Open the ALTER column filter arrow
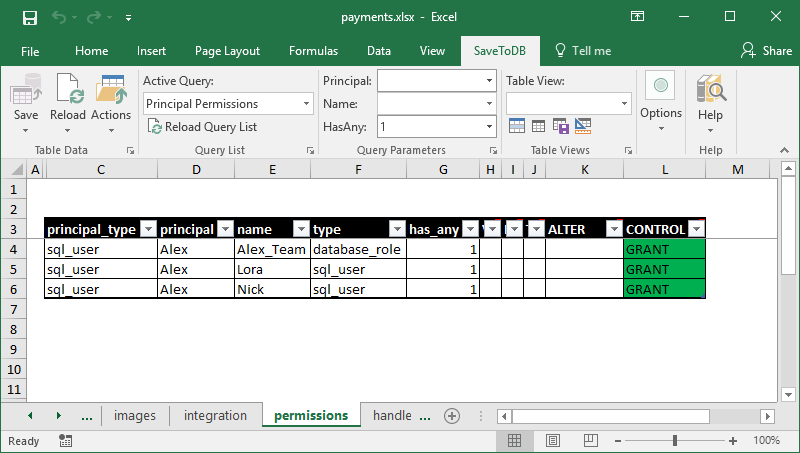Screen dimensions: 800x453 [614, 229]
